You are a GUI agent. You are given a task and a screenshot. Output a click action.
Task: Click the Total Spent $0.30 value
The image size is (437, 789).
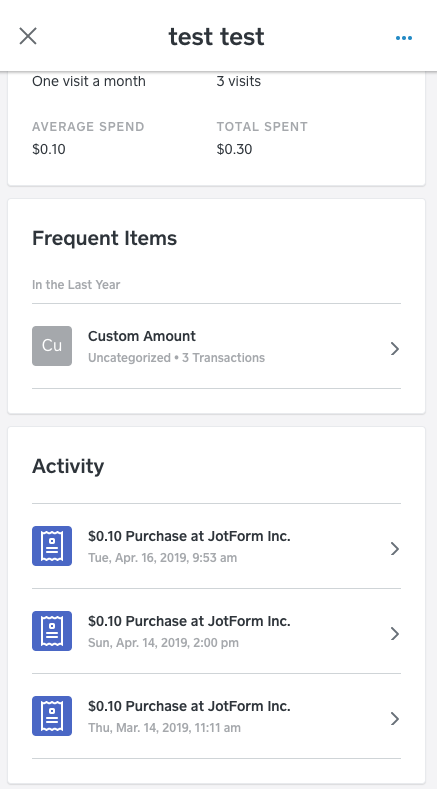click(235, 149)
